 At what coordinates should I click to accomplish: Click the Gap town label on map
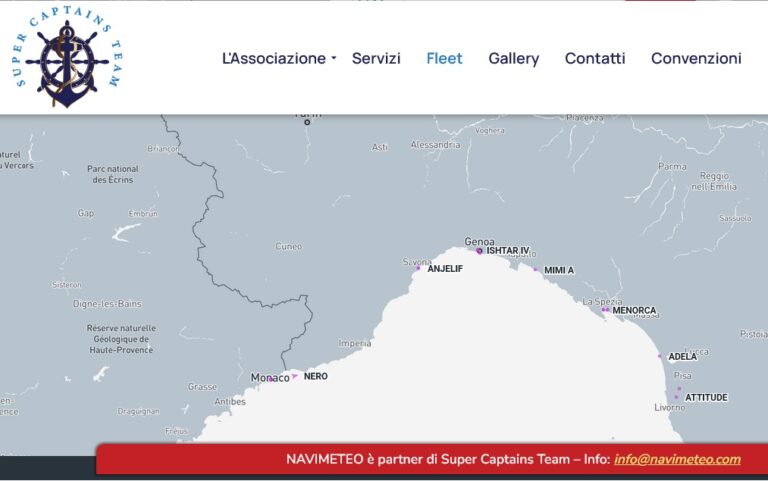pyautogui.click(x=86, y=213)
